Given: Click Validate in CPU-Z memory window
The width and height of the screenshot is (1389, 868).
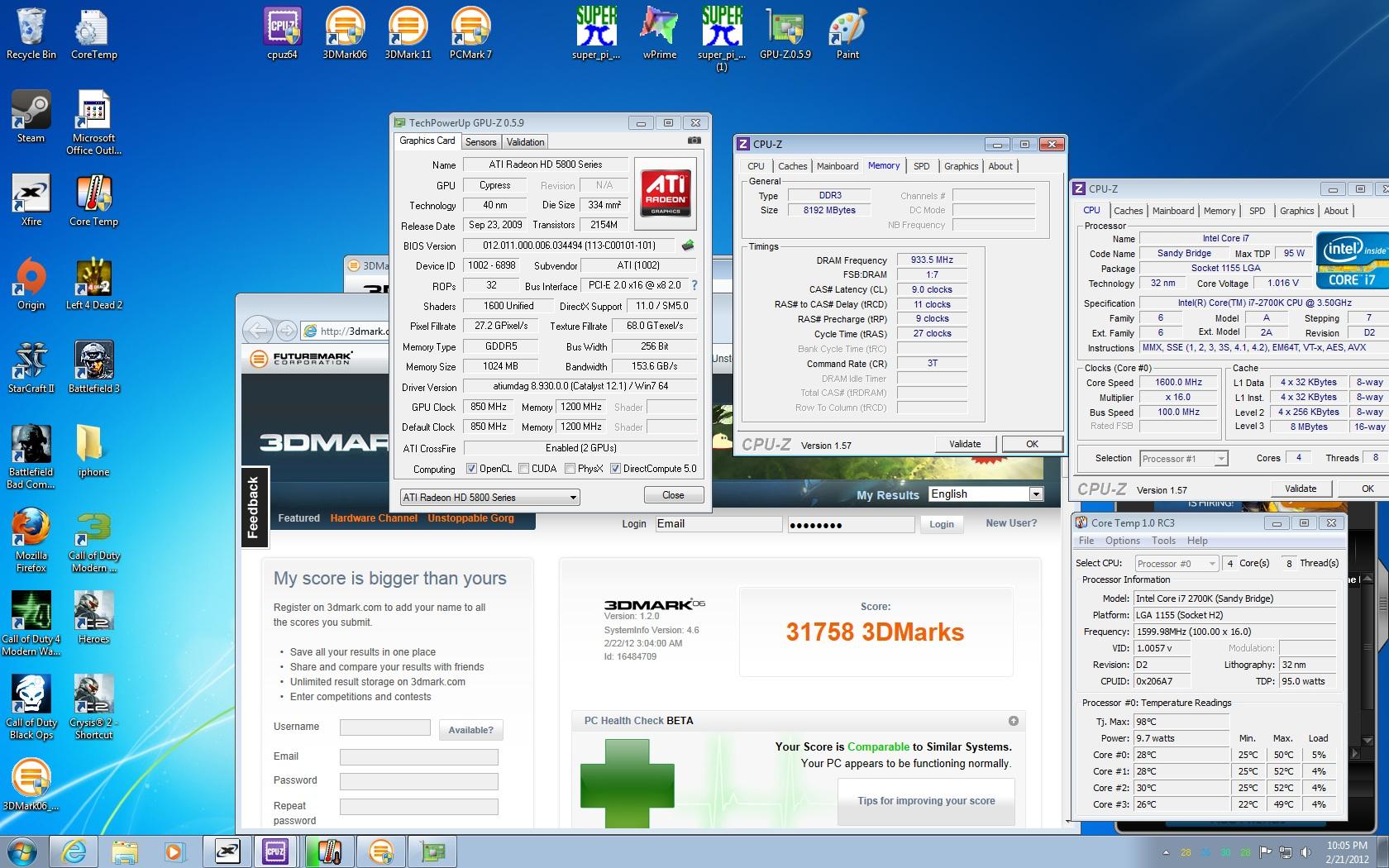Looking at the screenshot, I should 965,444.
